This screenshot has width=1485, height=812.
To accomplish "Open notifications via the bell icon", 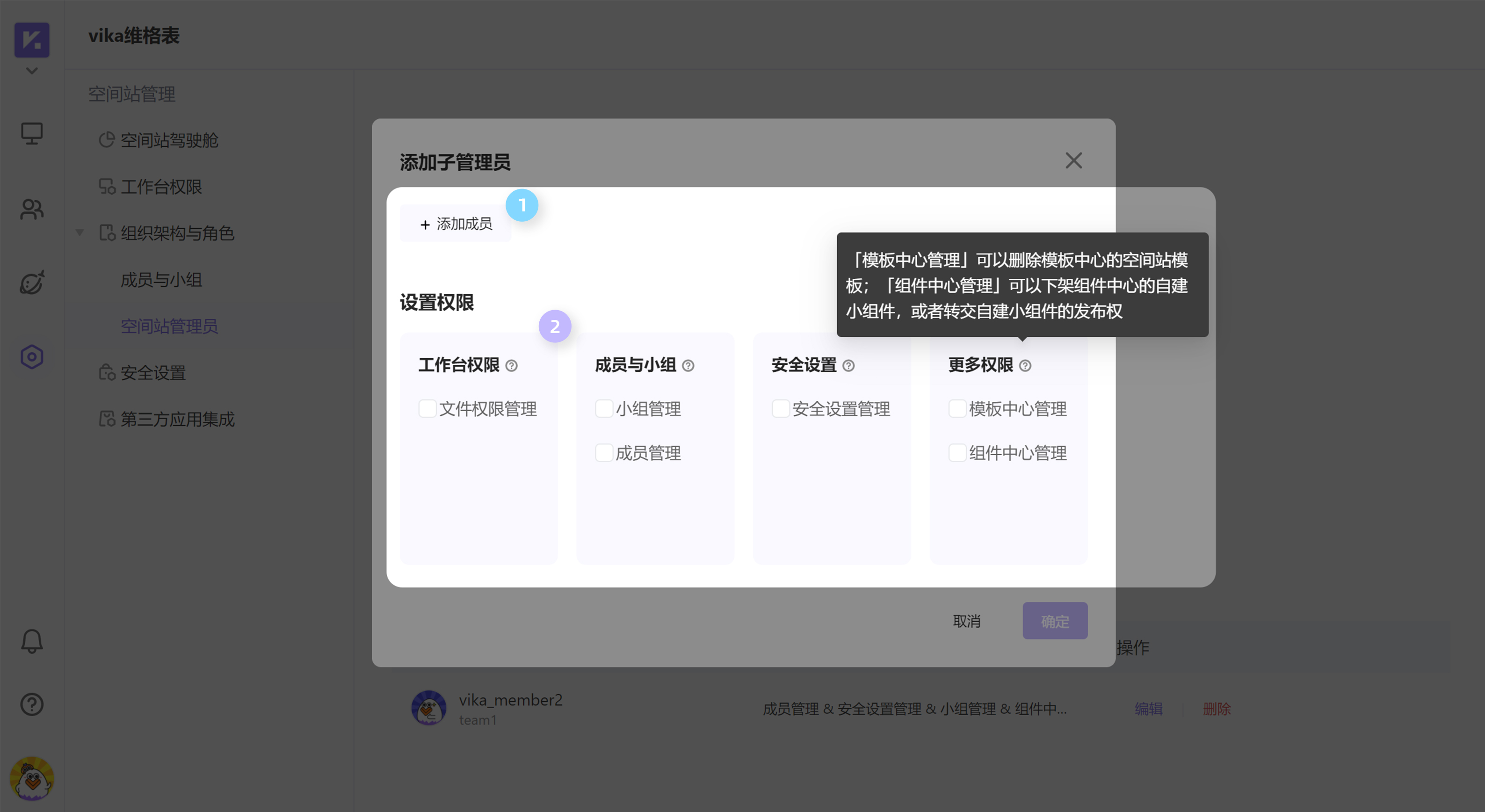I will coord(32,642).
